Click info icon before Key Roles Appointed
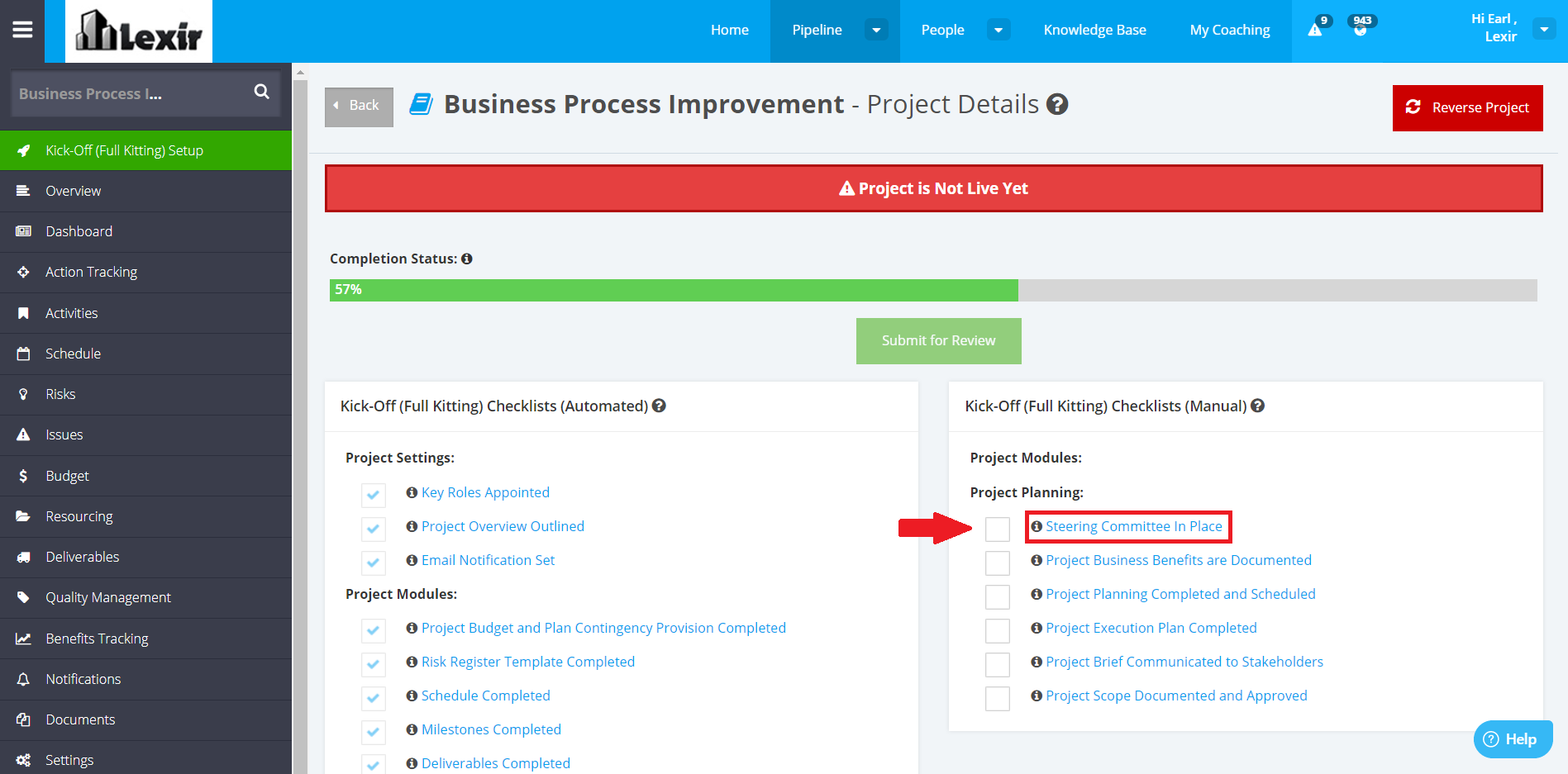This screenshot has width=1568, height=774. (x=412, y=492)
